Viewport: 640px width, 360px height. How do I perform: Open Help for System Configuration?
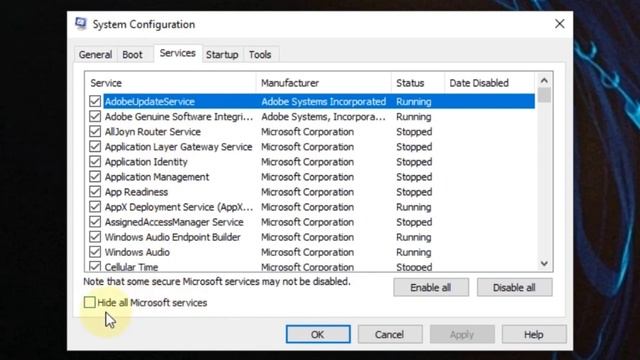click(x=534, y=335)
